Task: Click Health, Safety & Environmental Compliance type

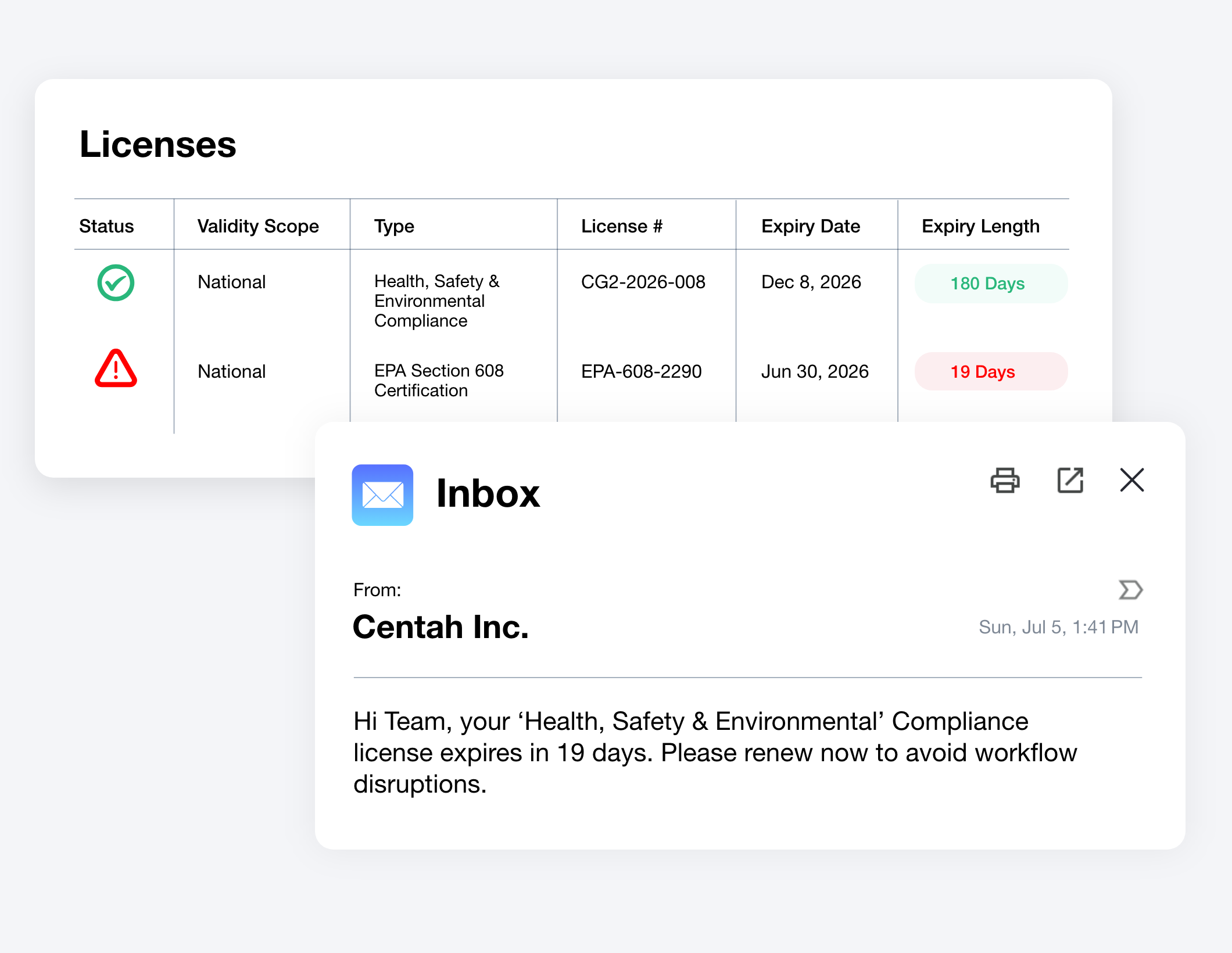Action: [436, 301]
